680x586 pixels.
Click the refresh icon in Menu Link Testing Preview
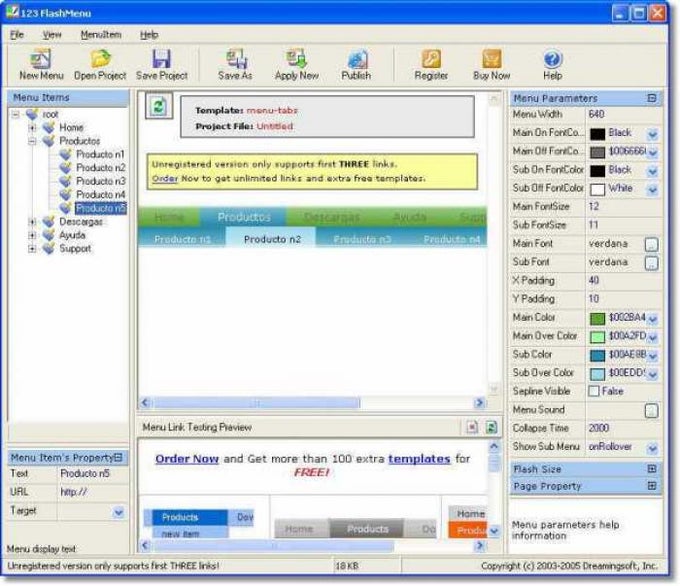491,427
